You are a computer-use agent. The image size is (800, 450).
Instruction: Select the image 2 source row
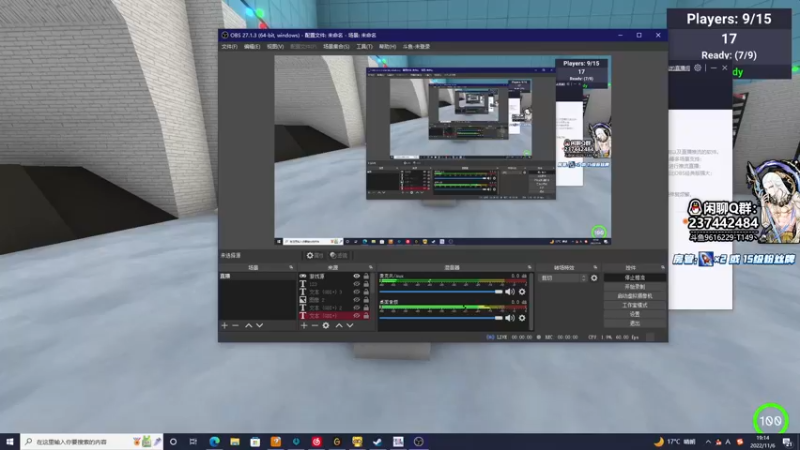click(x=335, y=300)
